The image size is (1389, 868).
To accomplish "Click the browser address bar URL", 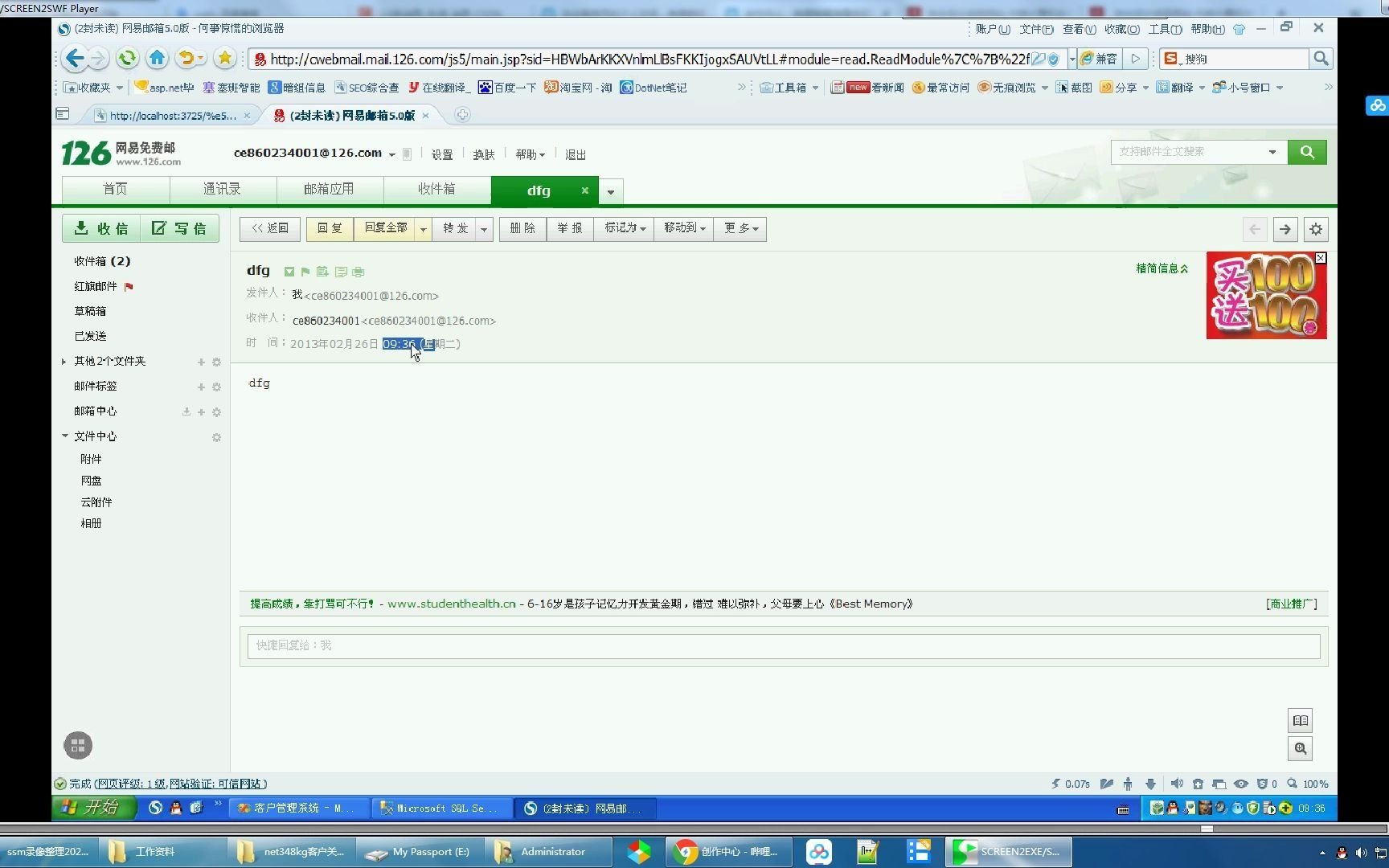I will click(649, 59).
